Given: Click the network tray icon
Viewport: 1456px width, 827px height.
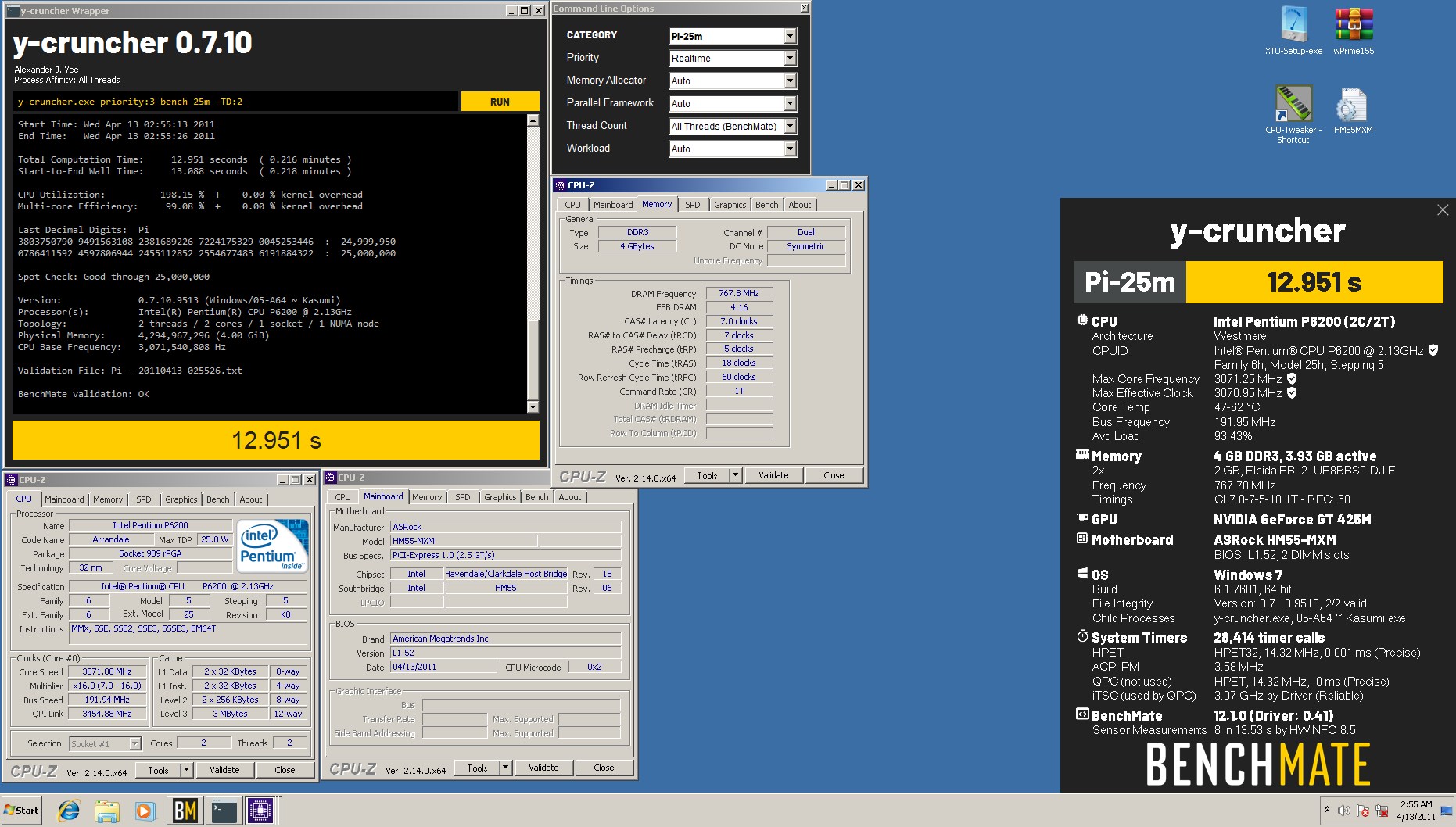Looking at the screenshot, I should click(x=1382, y=811).
